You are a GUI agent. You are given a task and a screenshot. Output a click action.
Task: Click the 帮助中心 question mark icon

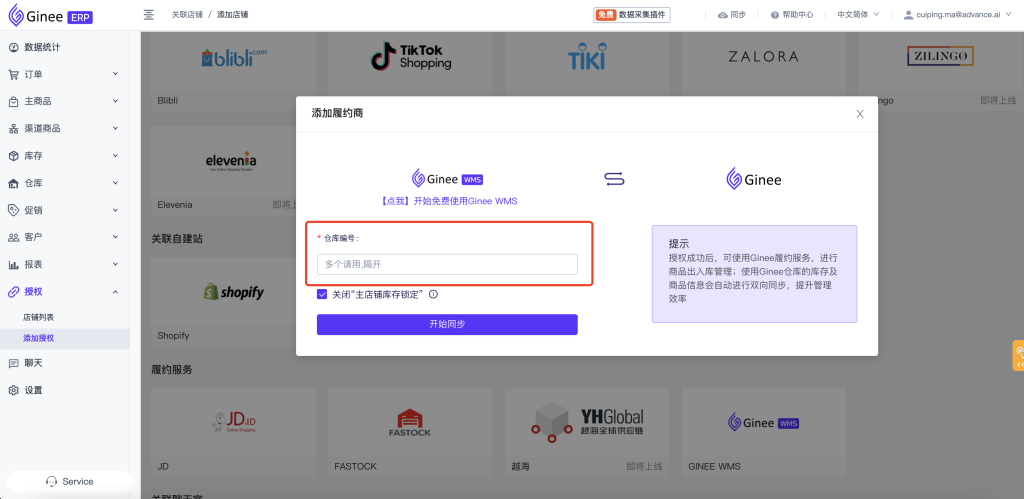[x=775, y=14]
